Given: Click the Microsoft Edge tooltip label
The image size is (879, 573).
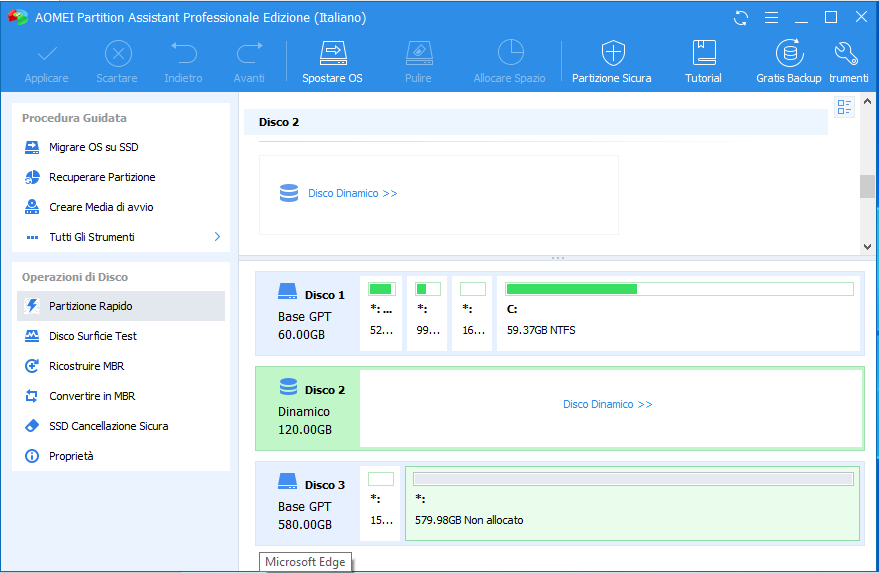Looking at the screenshot, I should coord(306,562).
